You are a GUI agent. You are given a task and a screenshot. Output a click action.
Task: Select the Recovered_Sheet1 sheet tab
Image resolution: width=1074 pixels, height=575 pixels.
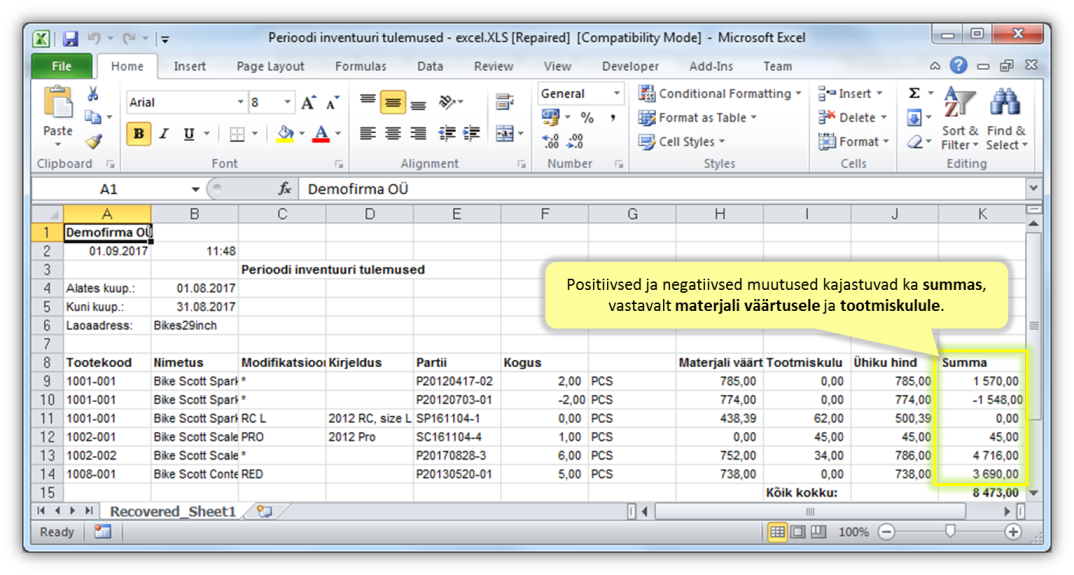tap(173, 511)
